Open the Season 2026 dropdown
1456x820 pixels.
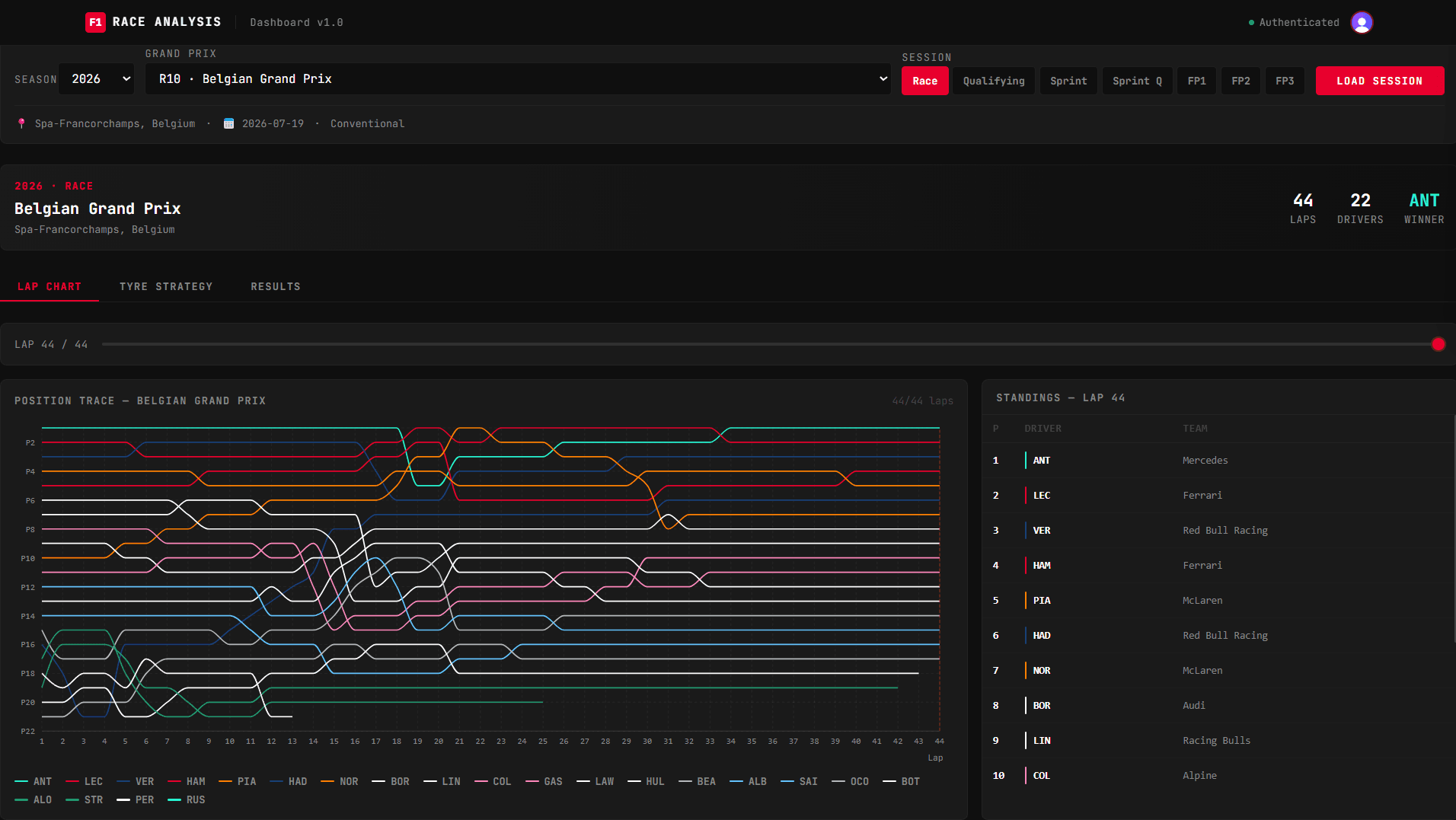(x=97, y=79)
